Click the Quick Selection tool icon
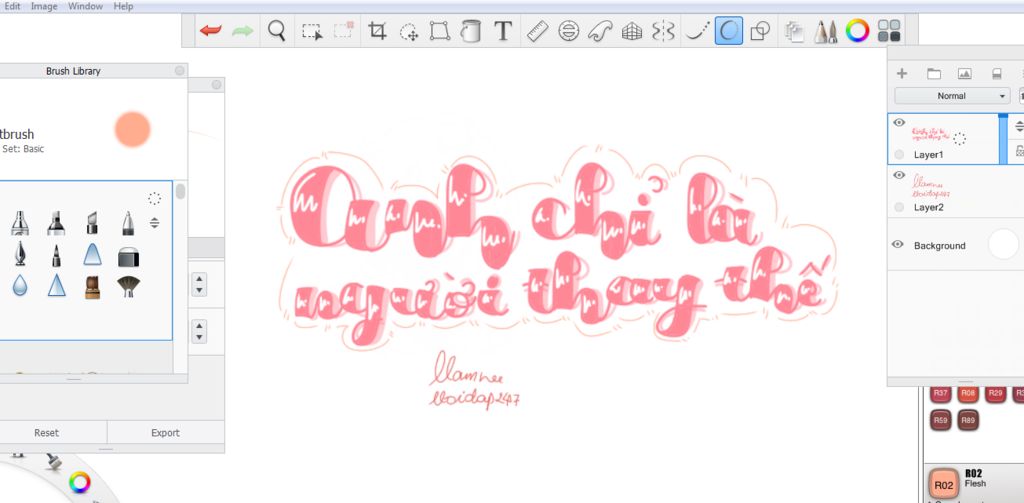1024x503 pixels. (x=344, y=30)
